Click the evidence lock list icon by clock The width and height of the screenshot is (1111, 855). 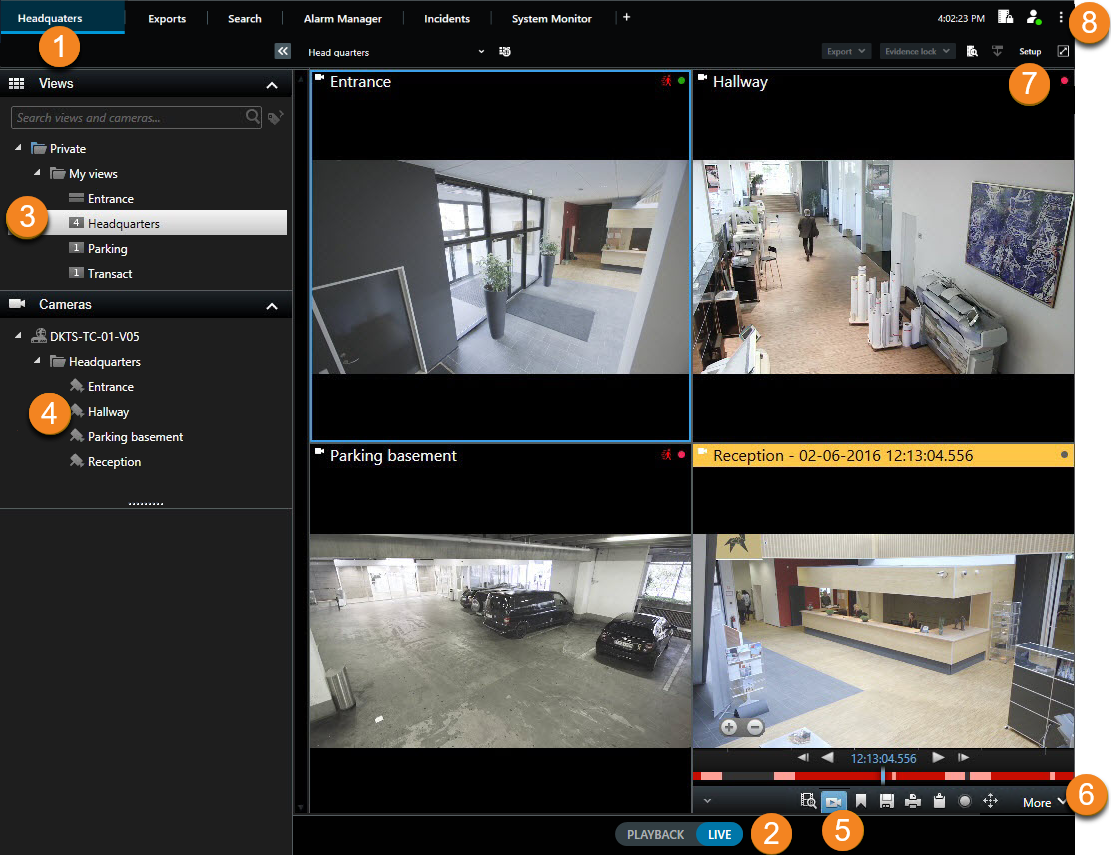click(x=1007, y=18)
